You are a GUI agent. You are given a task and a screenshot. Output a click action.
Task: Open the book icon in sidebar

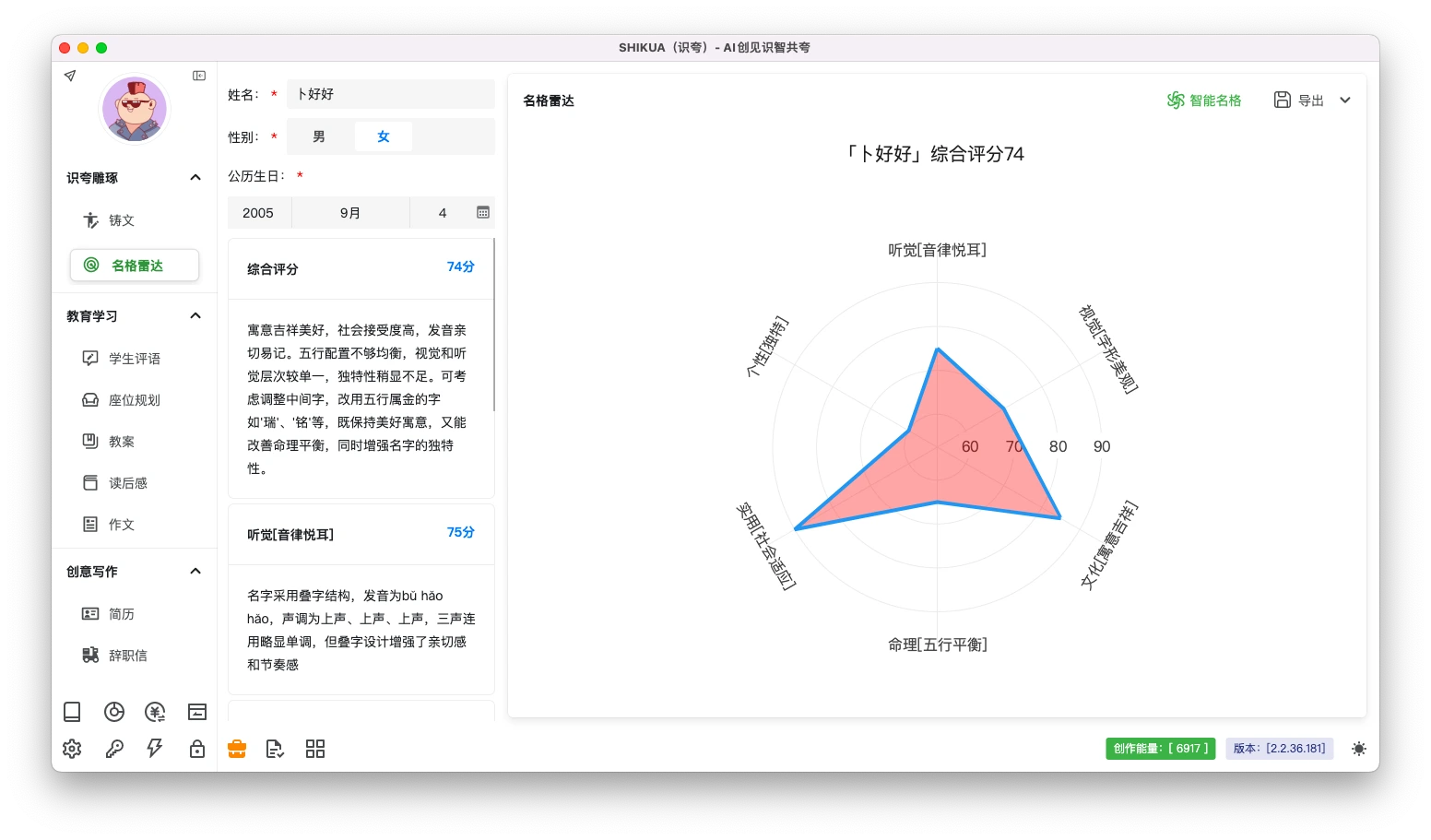[72, 712]
